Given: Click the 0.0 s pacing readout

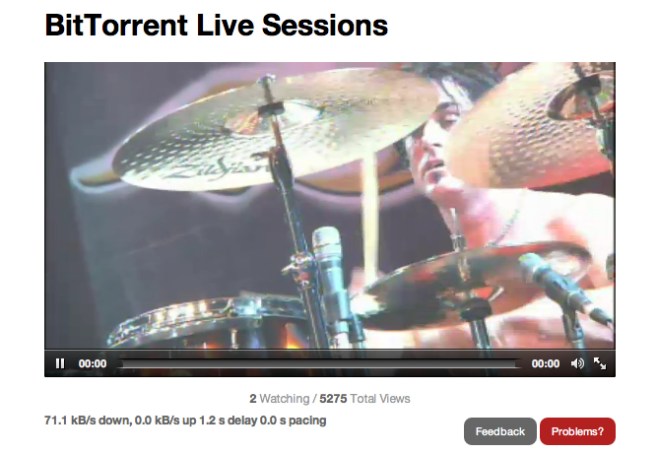Looking at the screenshot, I should pos(293,420).
